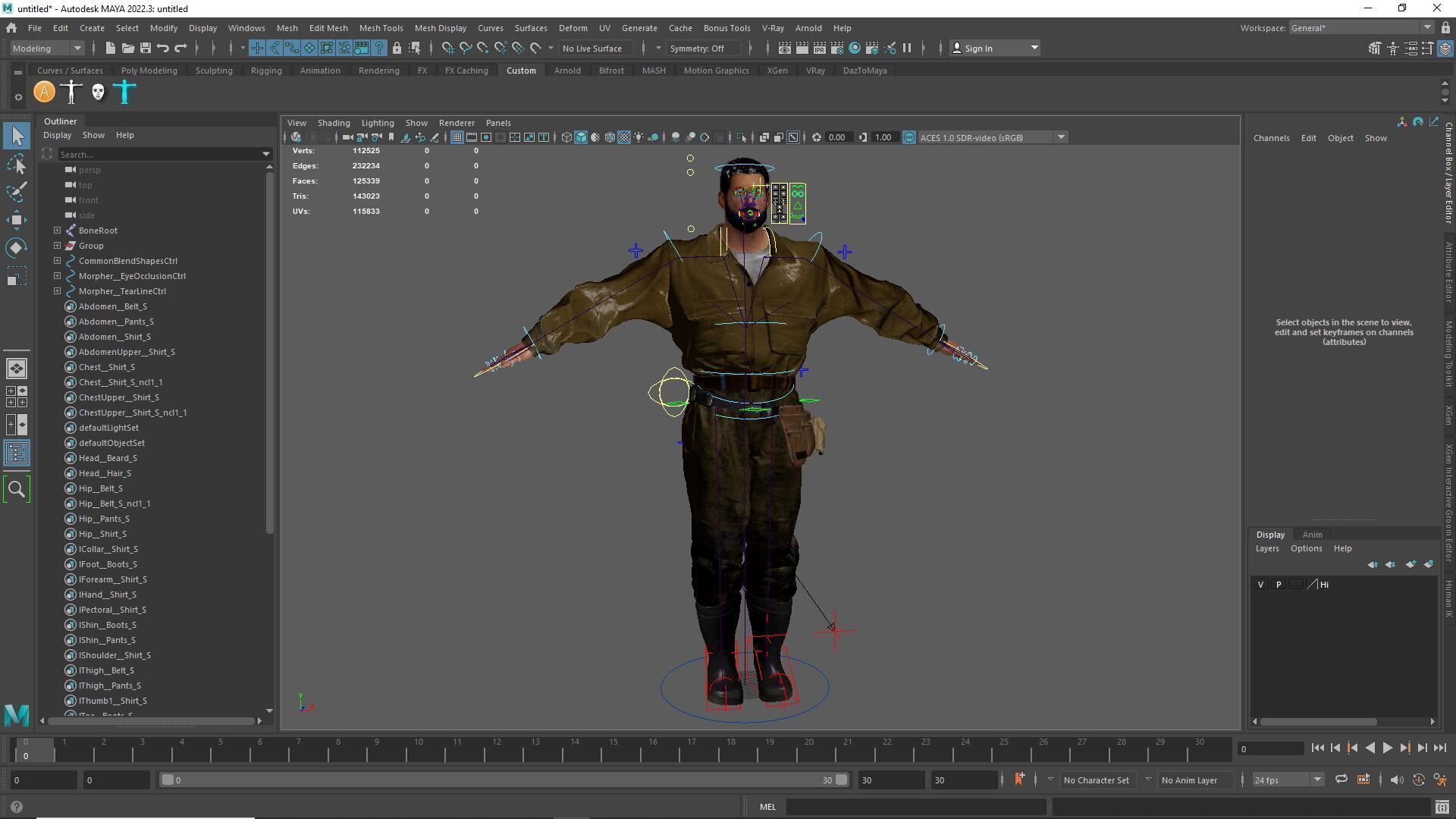The height and width of the screenshot is (819, 1456).
Task: Activate the Rotate tool in toolbox
Action: pyautogui.click(x=17, y=248)
